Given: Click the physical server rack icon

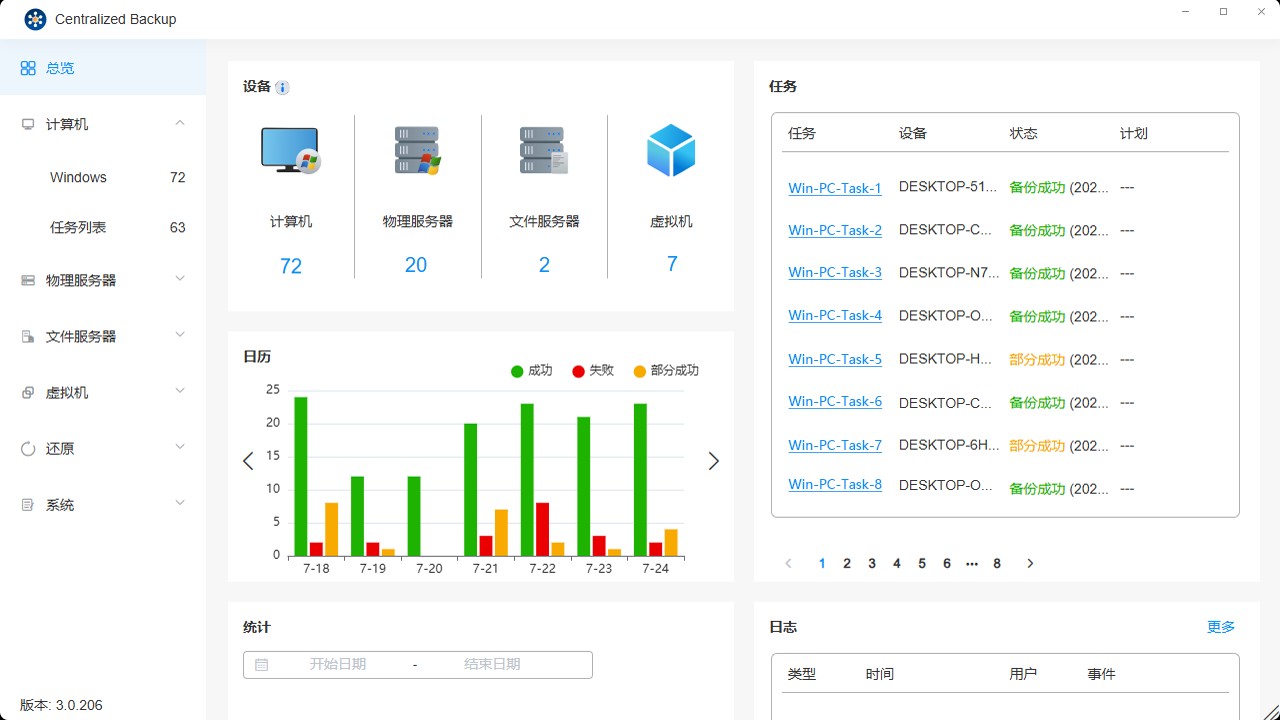Looking at the screenshot, I should click(417, 150).
